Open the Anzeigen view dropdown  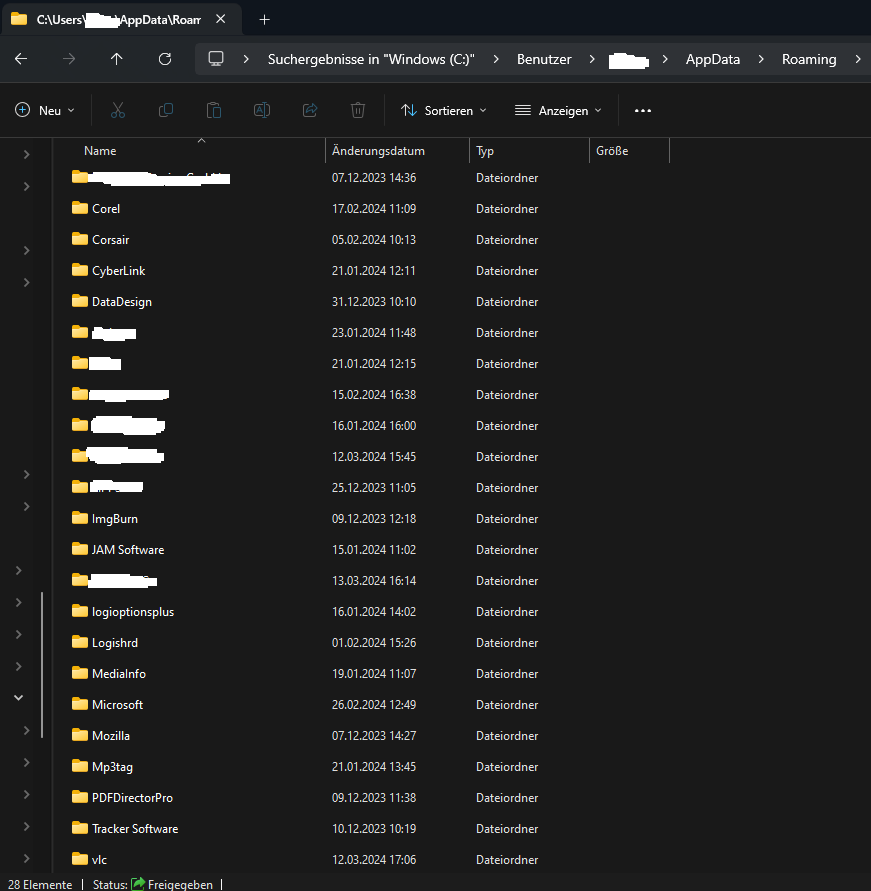(x=558, y=110)
